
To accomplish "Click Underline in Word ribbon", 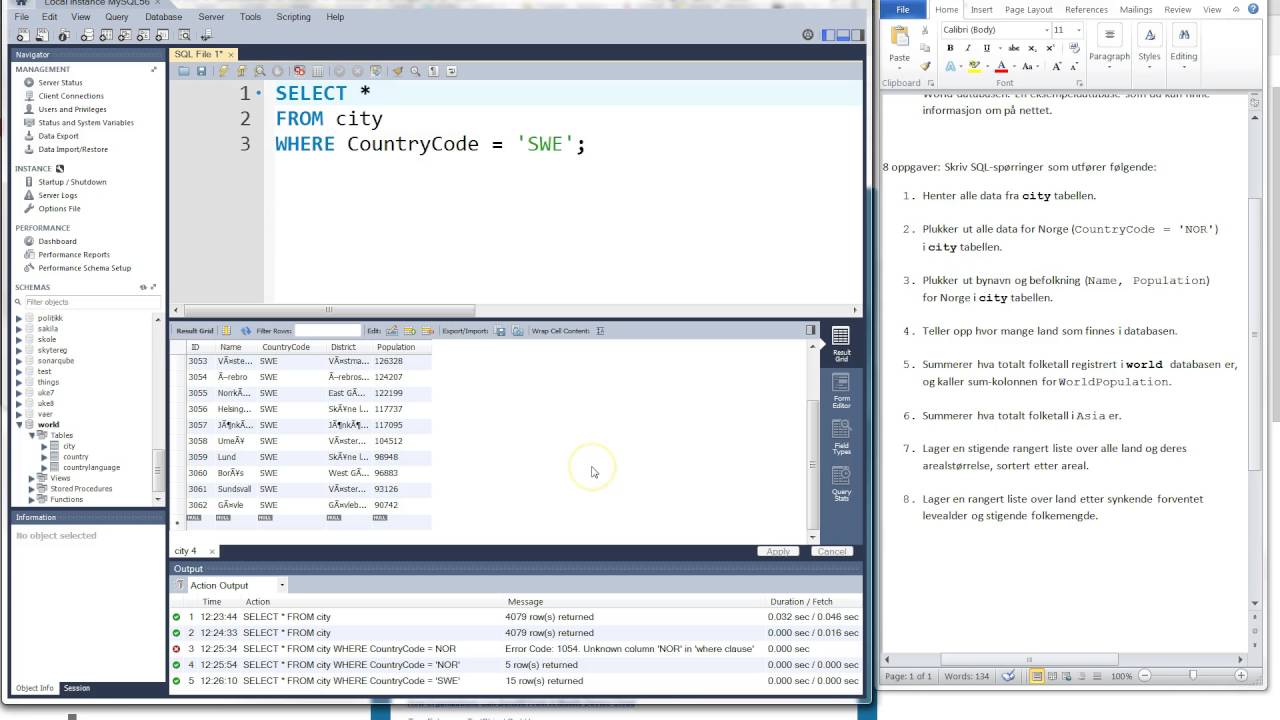I will pos(987,47).
